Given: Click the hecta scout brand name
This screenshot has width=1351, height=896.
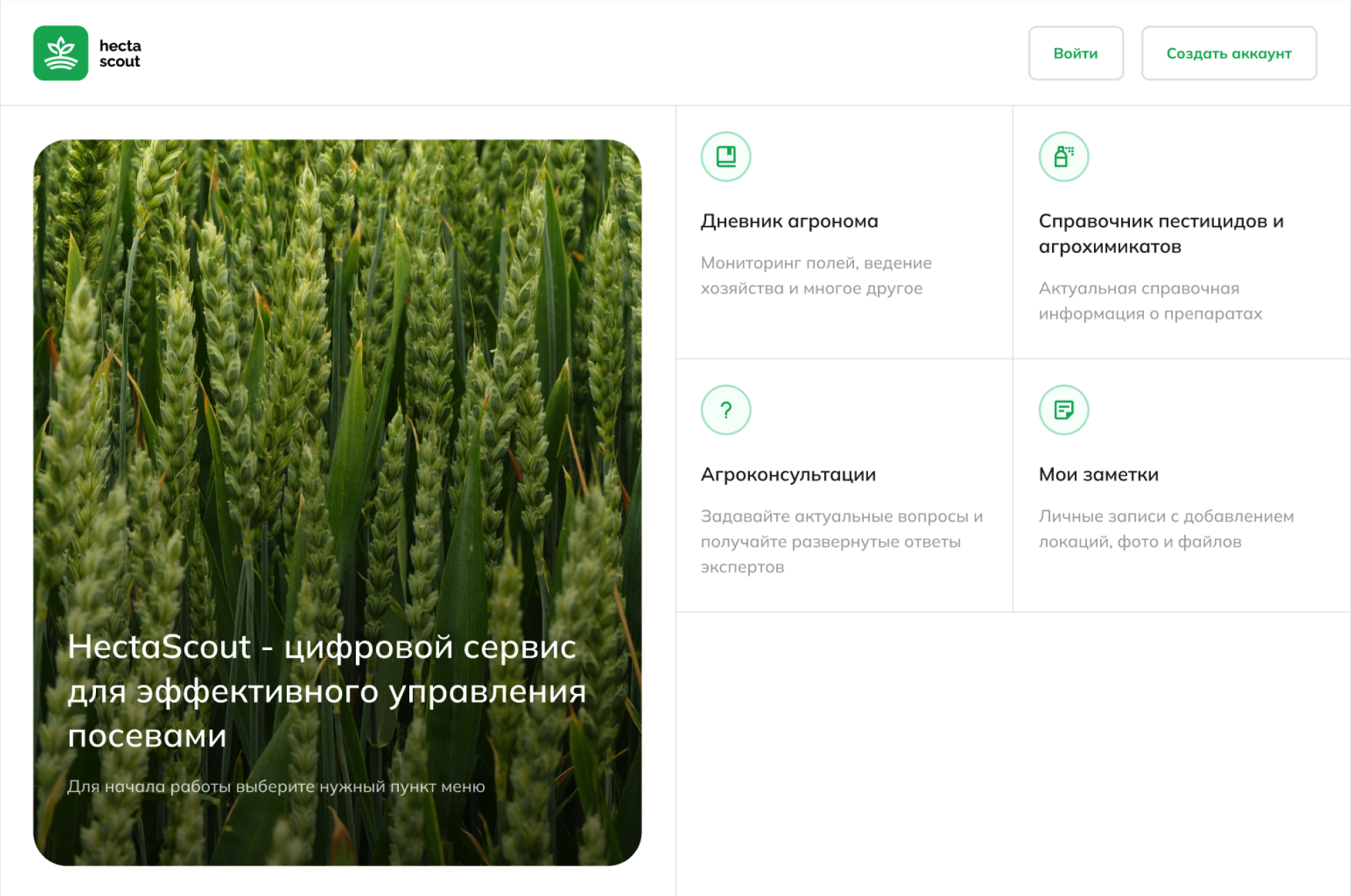Looking at the screenshot, I should (x=120, y=53).
